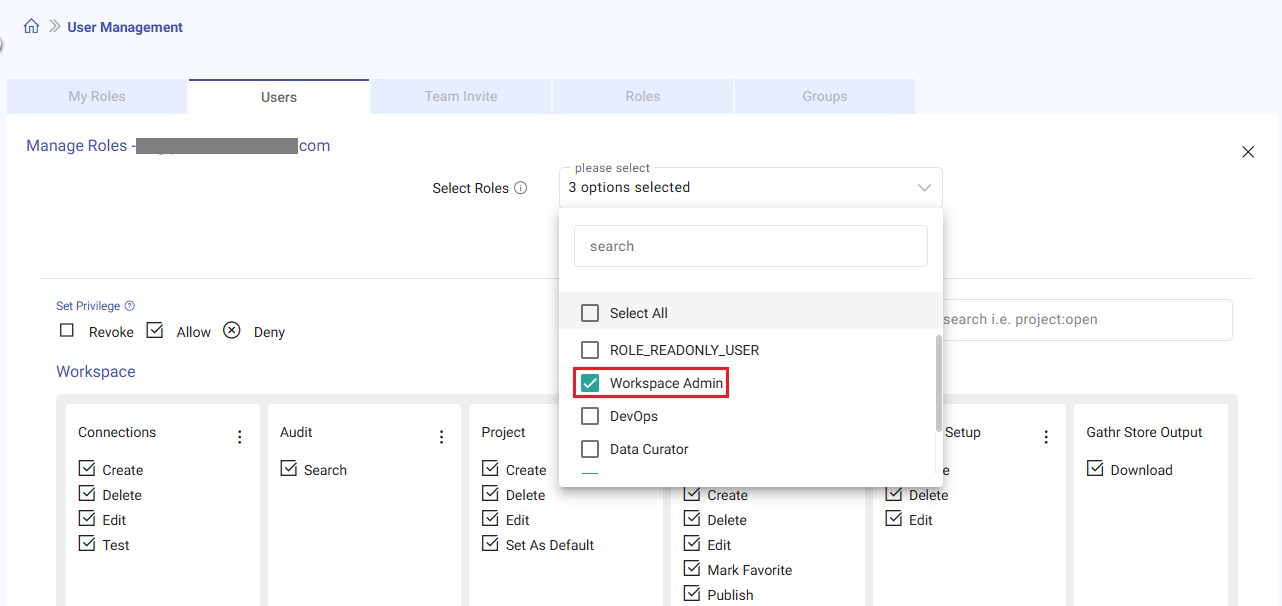Uncheck the Workspace Admin role
1282x606 pixels.
[590, 383]
